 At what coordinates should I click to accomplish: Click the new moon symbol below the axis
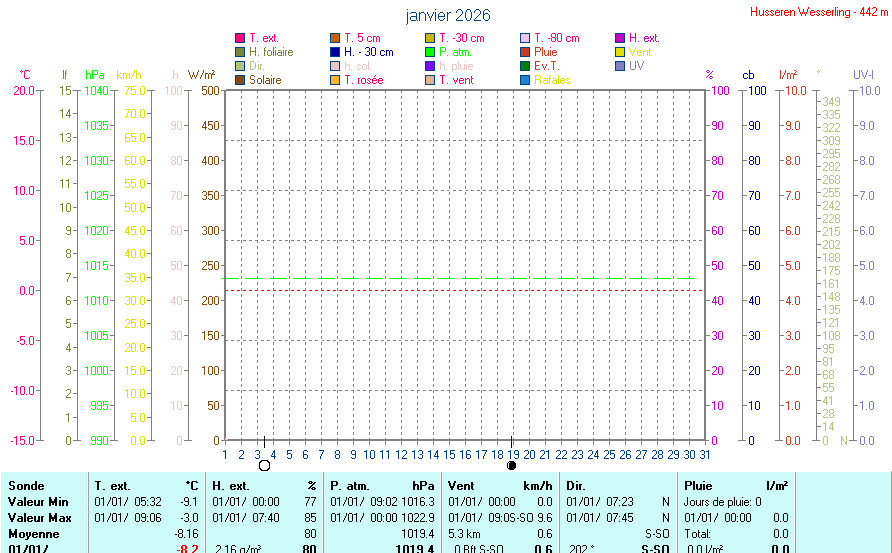pyautogui.click(x=512, y=465)
